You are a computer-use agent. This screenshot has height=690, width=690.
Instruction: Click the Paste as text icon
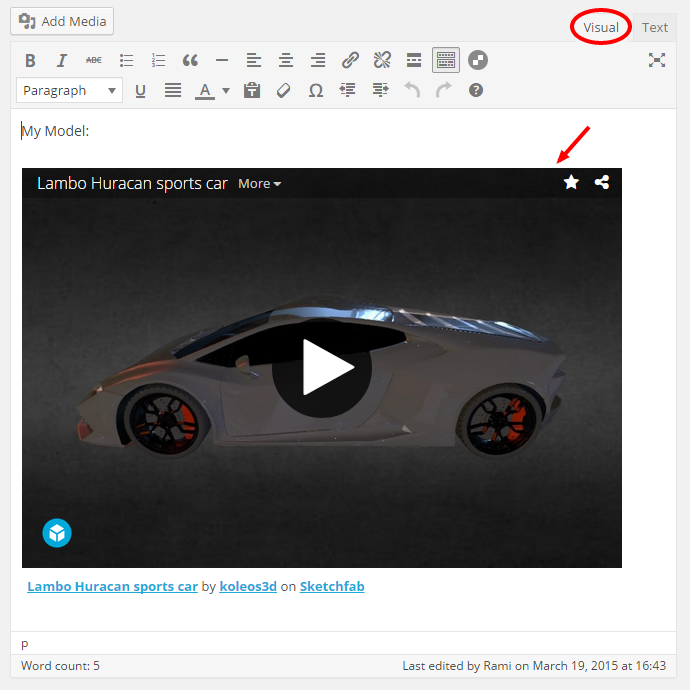[x=252, y=90]
